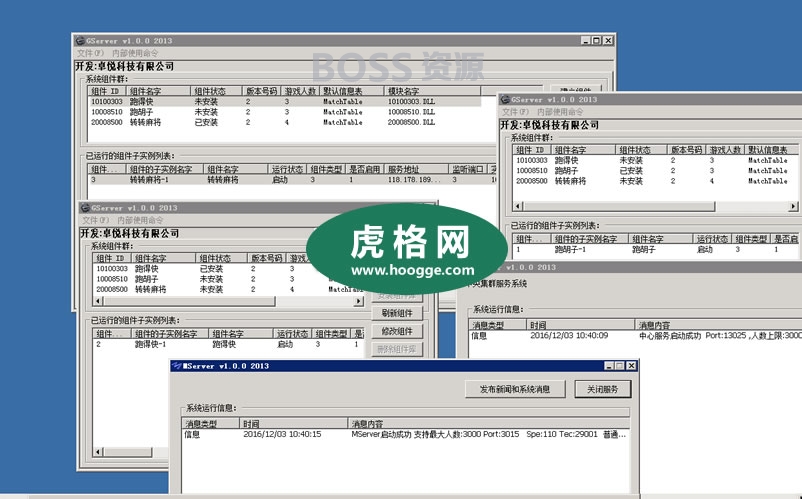Viewport: 802px width, 499px height.
Task: Select row 20008500 转转麻将 in top-left GServer window
Action: [x=284, y=122]
